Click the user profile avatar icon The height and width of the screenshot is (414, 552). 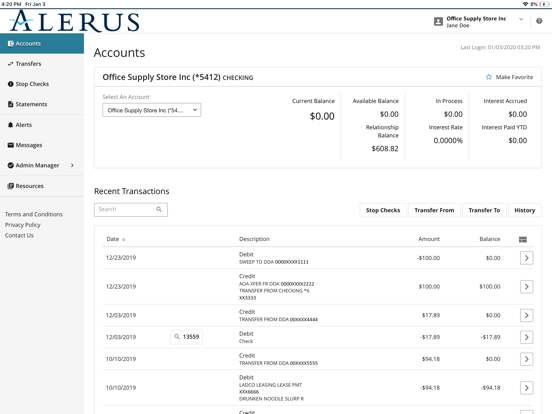coord(438,22)
